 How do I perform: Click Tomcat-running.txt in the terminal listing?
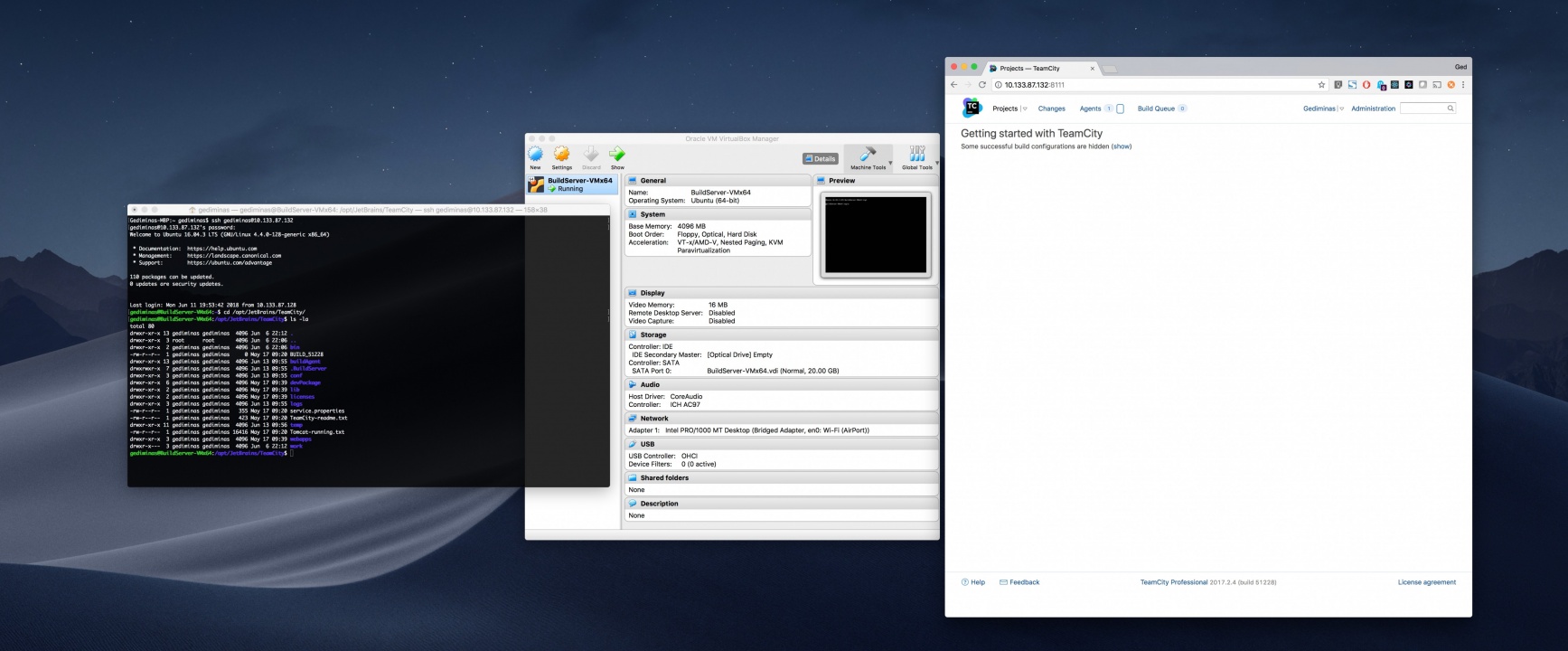[x=317, y=432]
